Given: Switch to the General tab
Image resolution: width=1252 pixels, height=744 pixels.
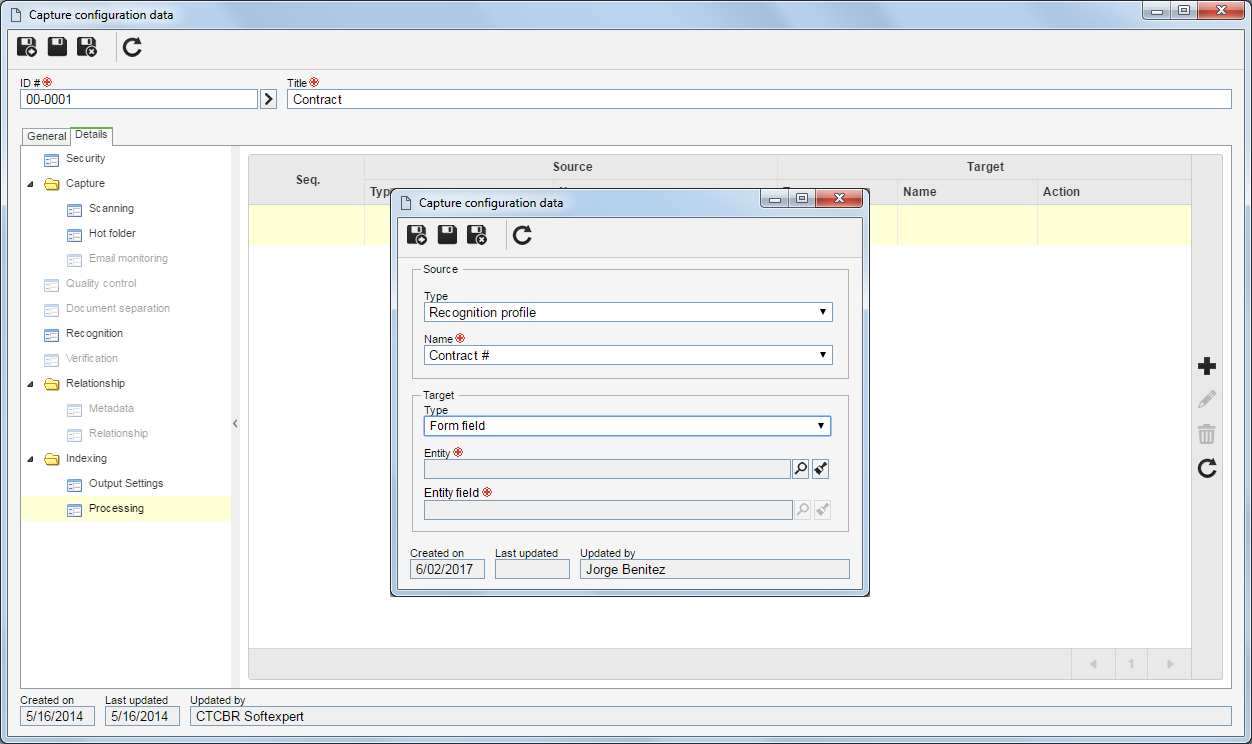Looking at the screenshot, I should (46, 136).
